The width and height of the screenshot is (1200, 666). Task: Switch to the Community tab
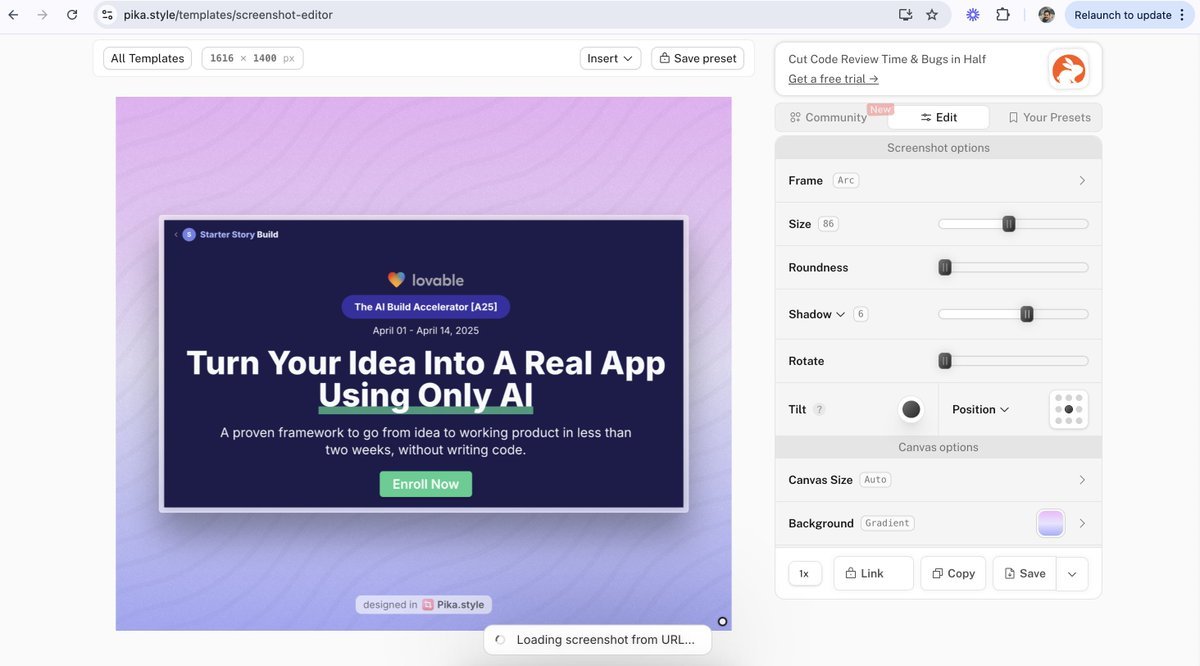coord(828,117)
